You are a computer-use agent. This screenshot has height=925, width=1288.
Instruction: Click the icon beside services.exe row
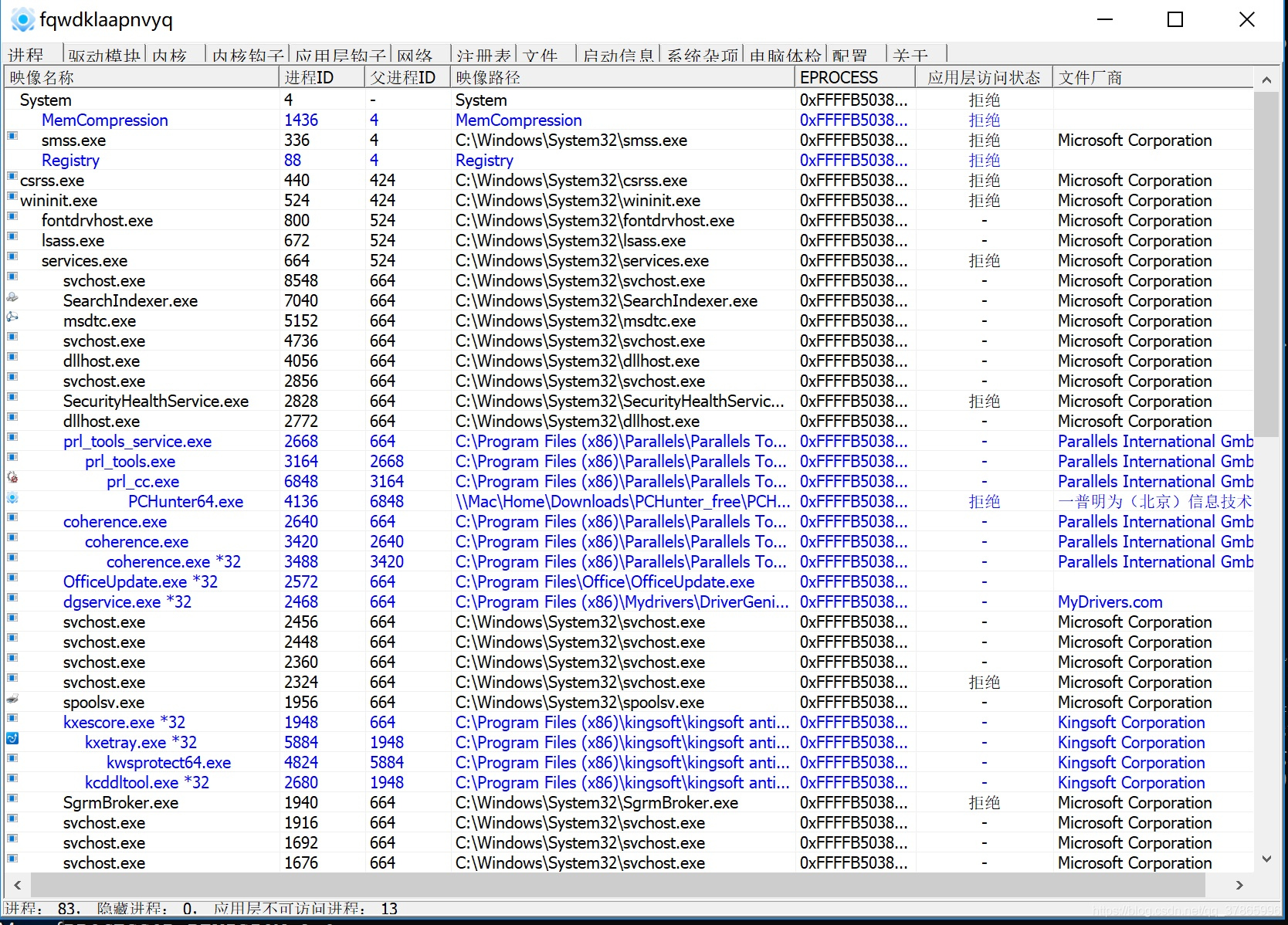(12, 256)
